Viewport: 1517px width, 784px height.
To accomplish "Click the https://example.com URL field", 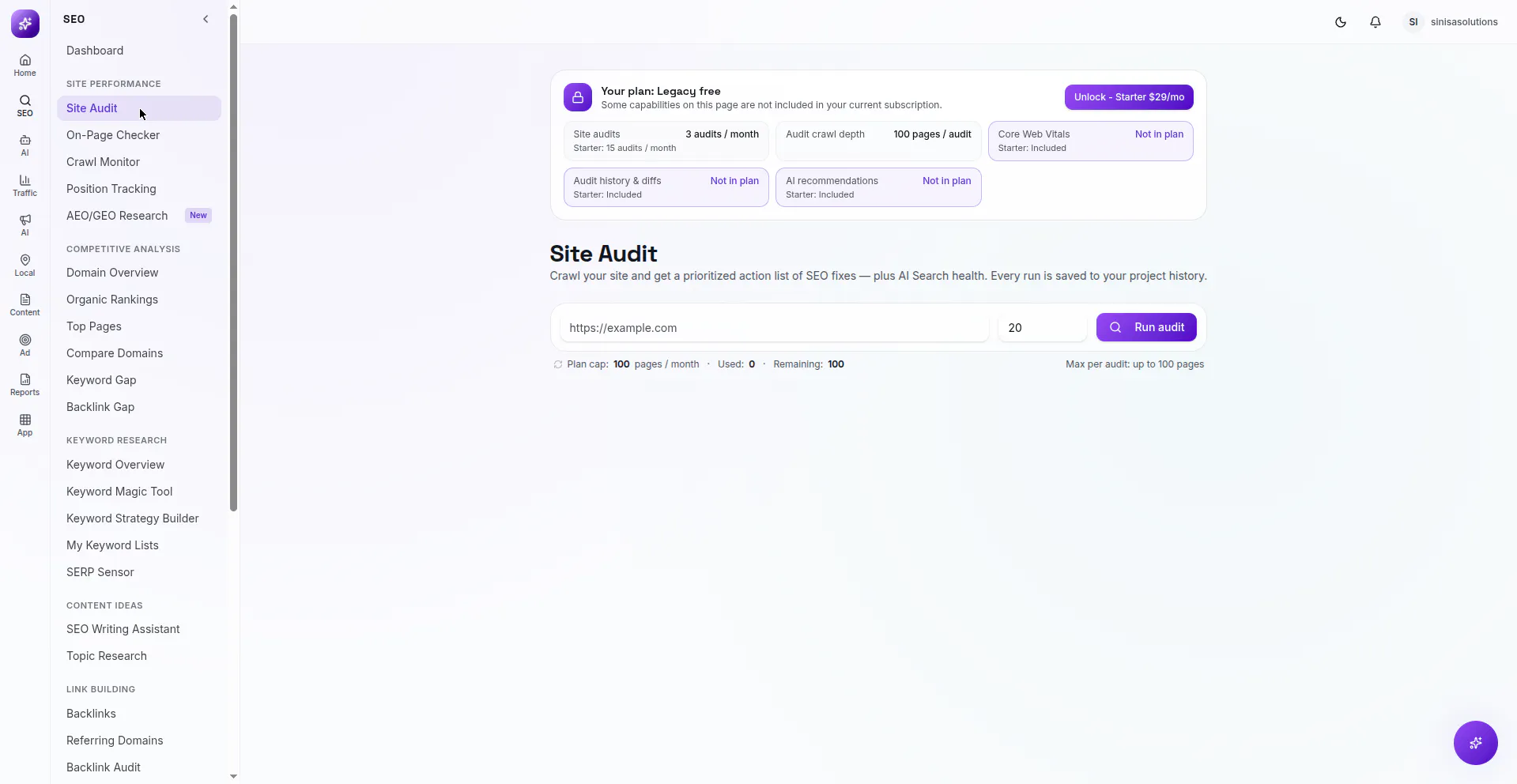I will (774, 328).
